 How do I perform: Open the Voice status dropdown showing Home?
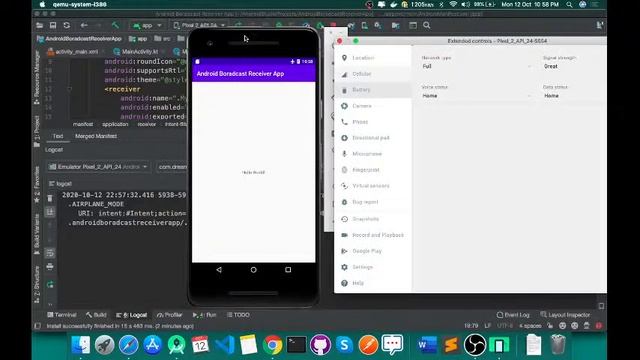(477, 96)
